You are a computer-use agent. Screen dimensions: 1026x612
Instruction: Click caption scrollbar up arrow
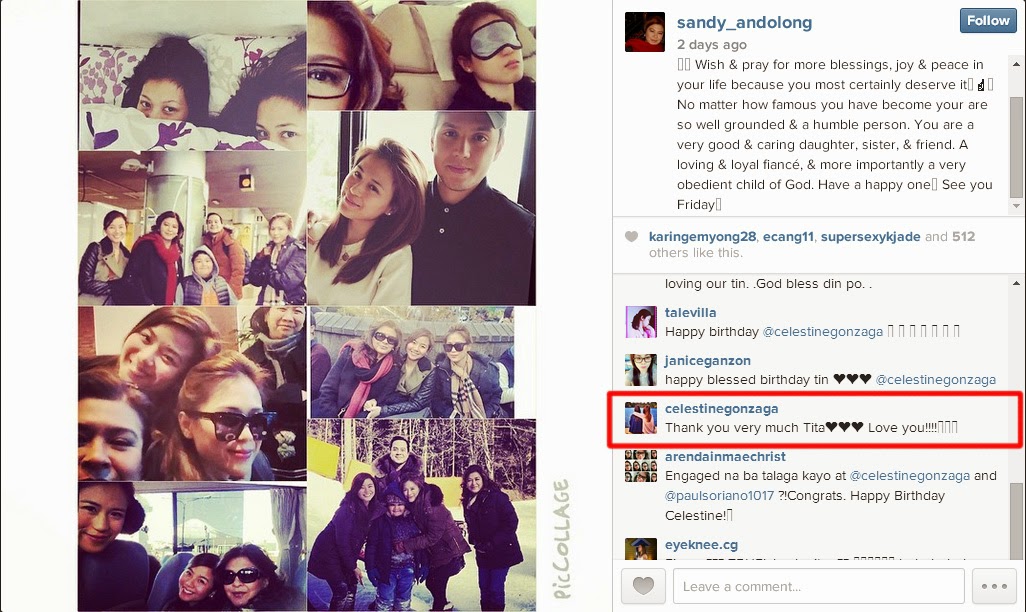tap(1016, 64)
